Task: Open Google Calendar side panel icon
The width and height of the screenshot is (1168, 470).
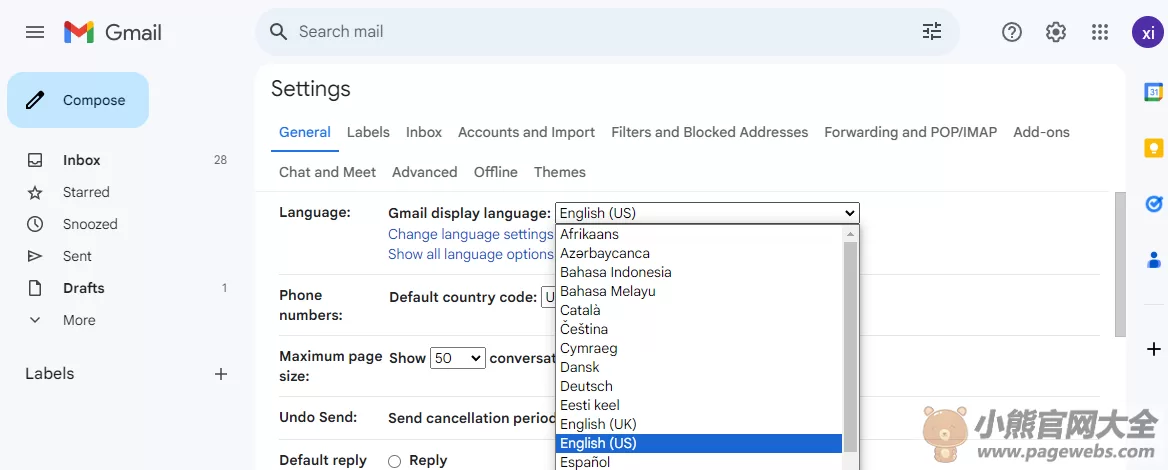Action: [x=1153, y=92]
